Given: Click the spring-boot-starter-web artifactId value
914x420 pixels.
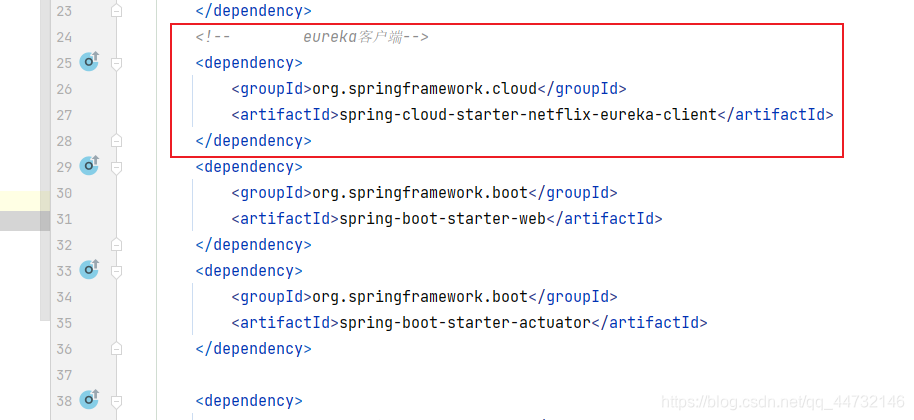Looking at the screenshot, I should 442,219.
